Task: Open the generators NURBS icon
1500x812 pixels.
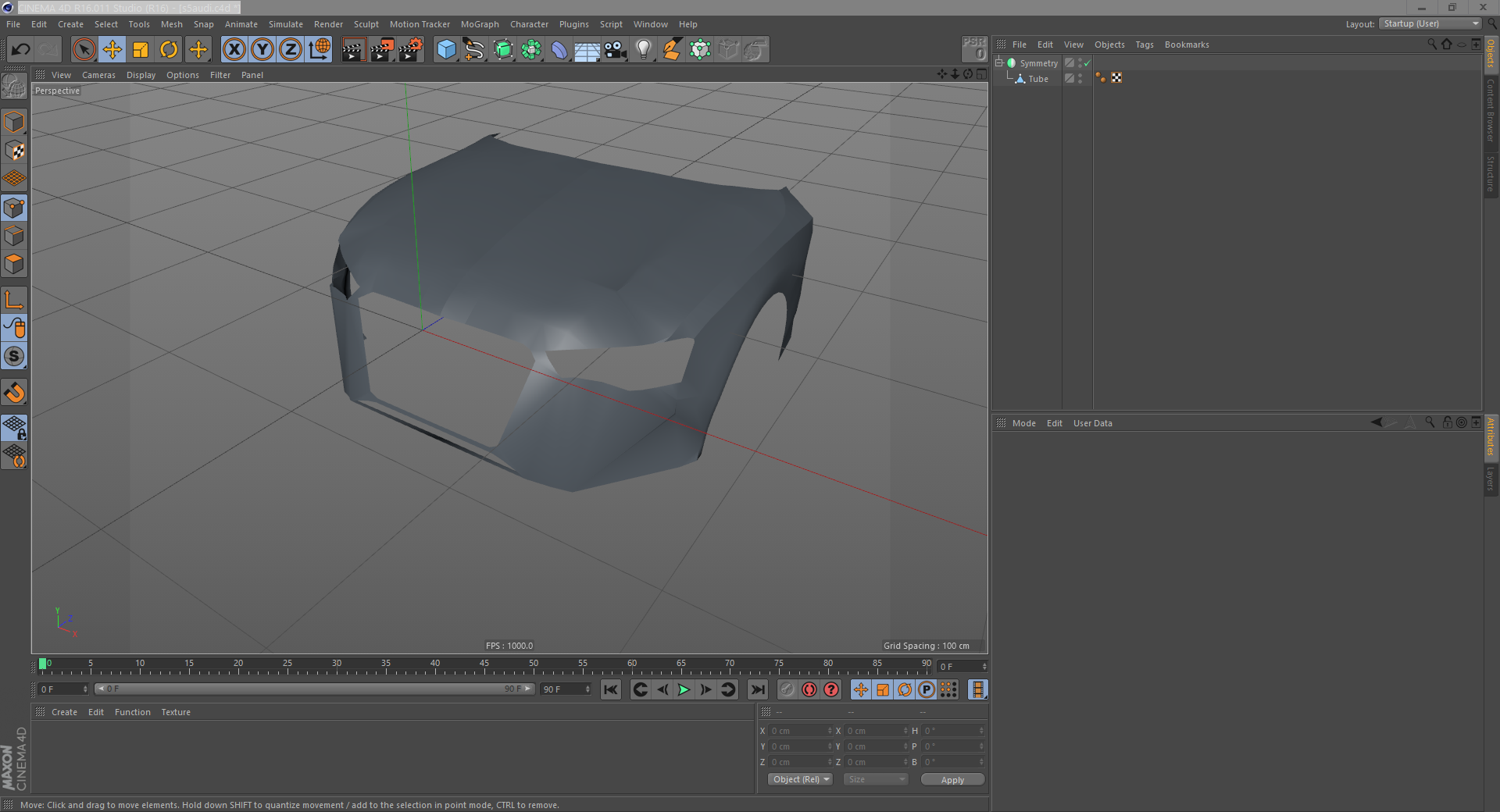Action: pos(503,50)
